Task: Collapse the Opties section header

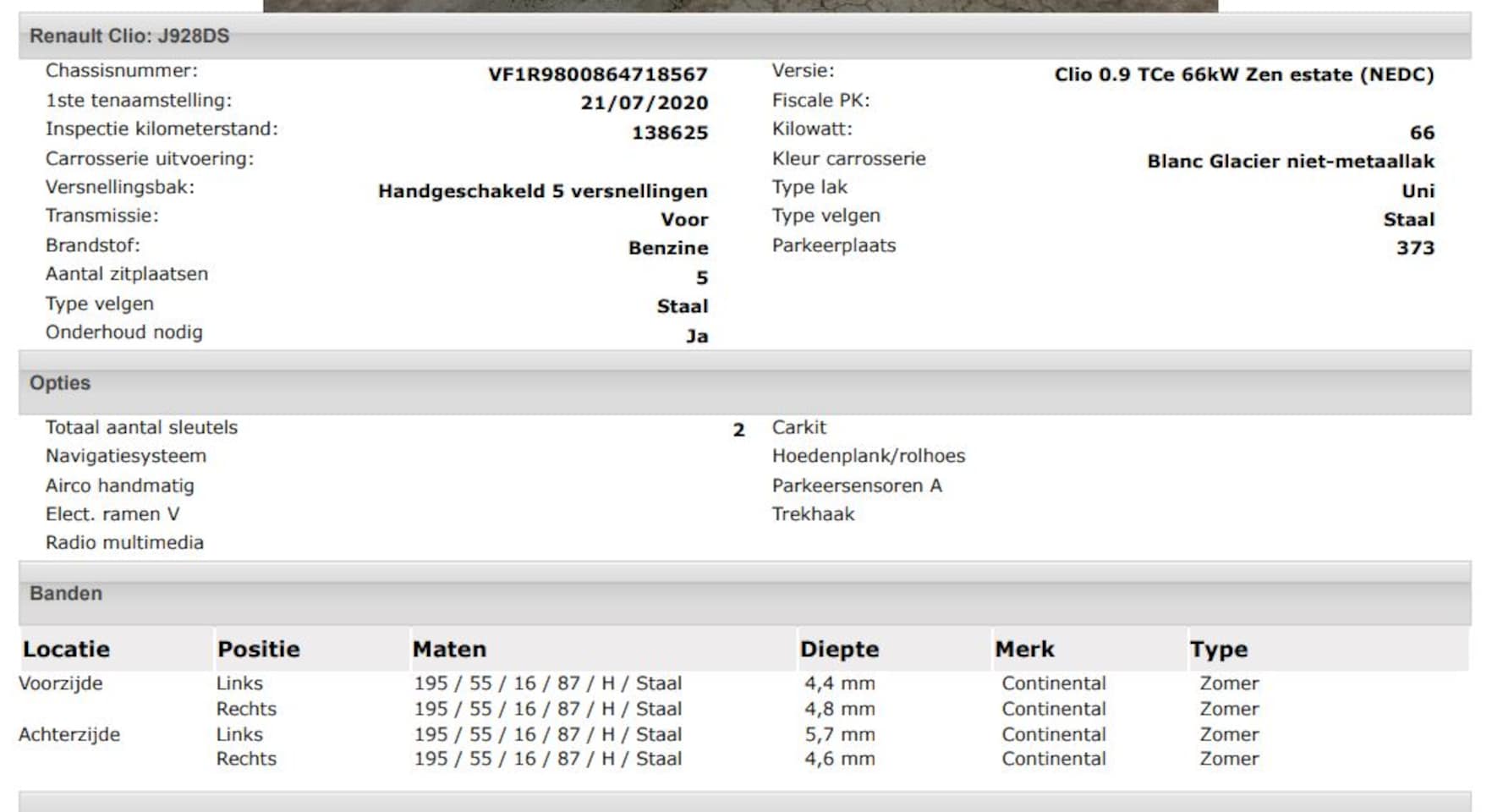Action: [60, 383]
